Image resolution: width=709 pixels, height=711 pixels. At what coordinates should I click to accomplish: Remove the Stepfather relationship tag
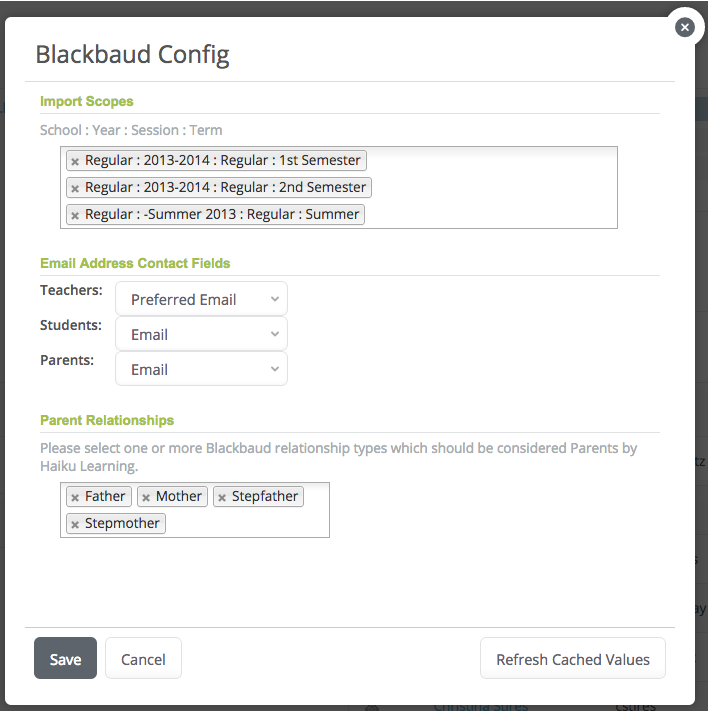click(x=222, y=497)
